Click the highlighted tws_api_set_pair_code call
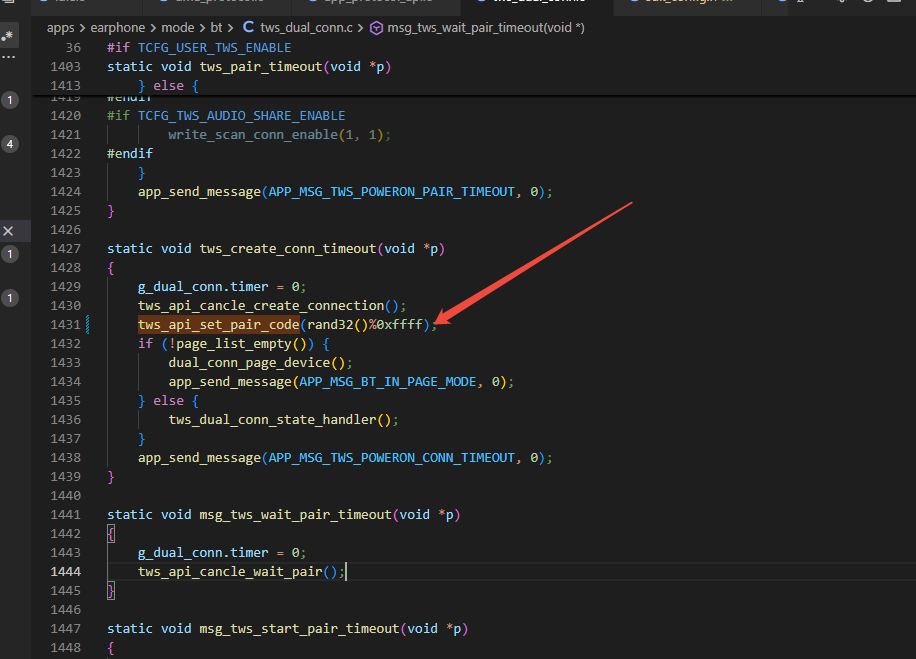 tap(218, 324)
